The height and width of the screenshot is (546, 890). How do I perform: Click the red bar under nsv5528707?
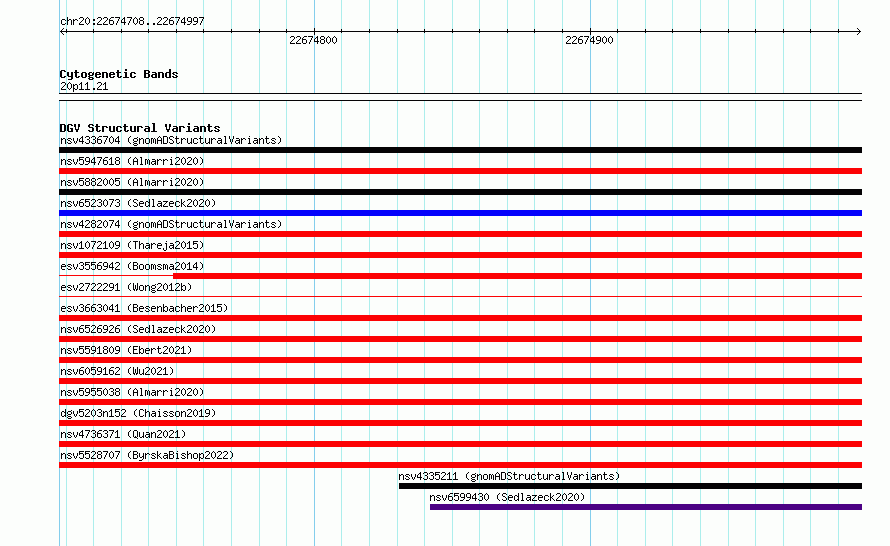coord(460,465)
